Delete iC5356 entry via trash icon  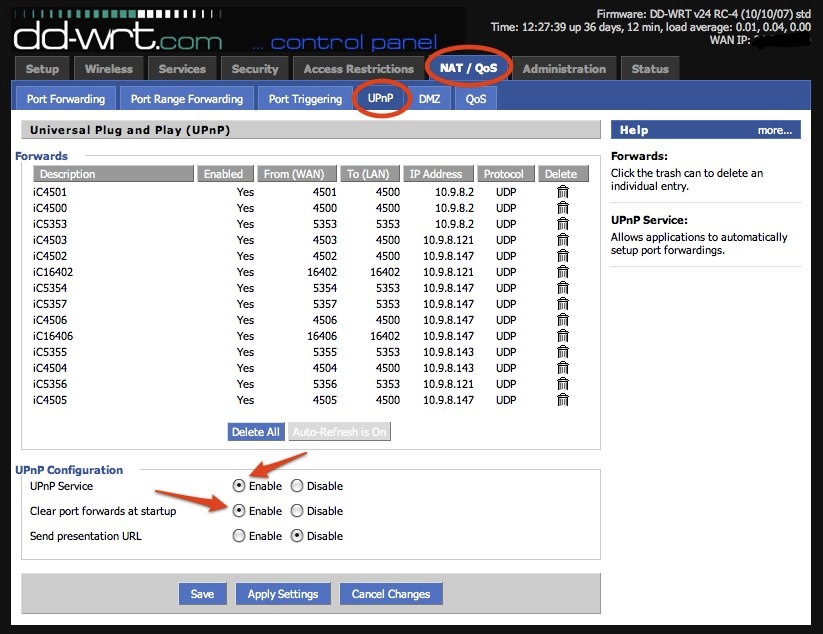563,384
